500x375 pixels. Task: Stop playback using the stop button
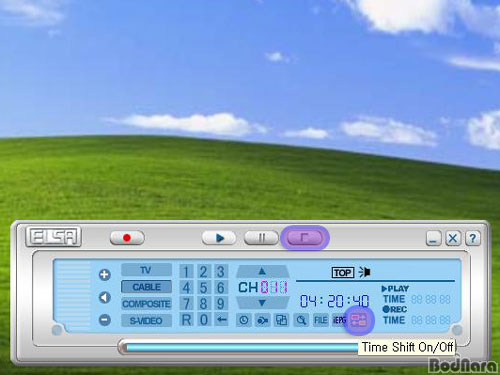[305, 238]
